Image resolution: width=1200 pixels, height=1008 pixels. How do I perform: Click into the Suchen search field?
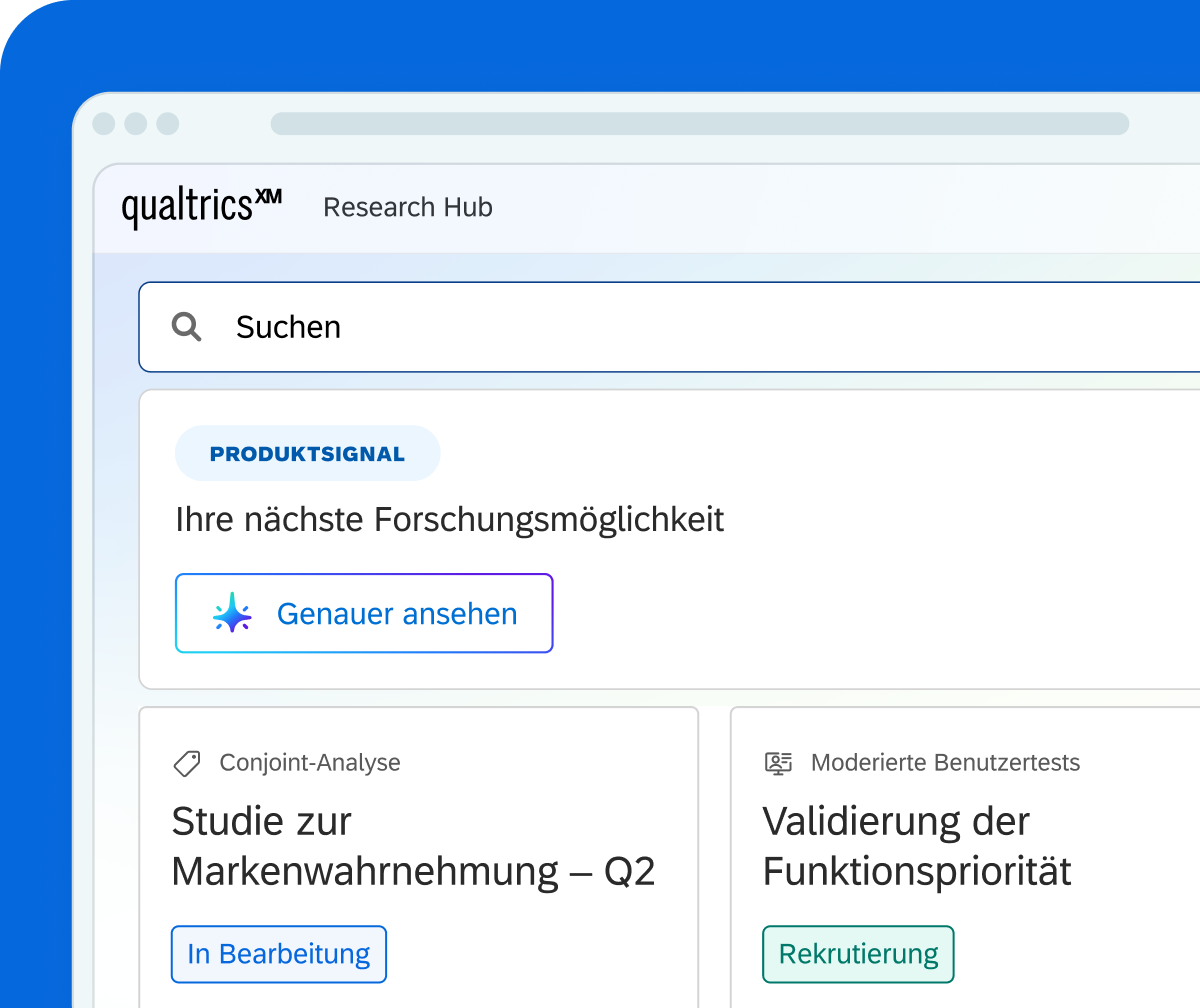click(x=669, y=327)
